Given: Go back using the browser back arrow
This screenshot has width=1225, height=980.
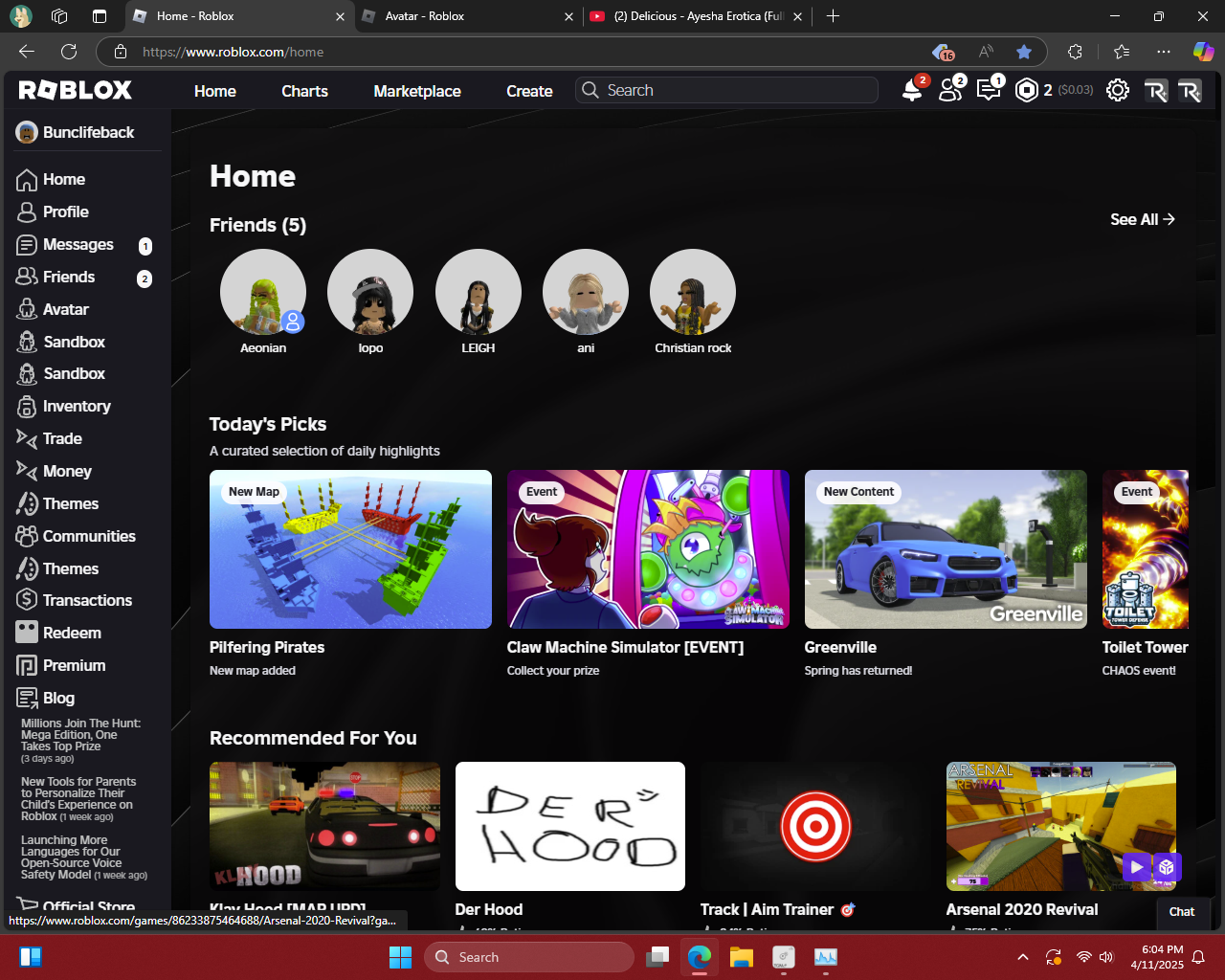Looking at the screenshot, I should tap(27, 52).
